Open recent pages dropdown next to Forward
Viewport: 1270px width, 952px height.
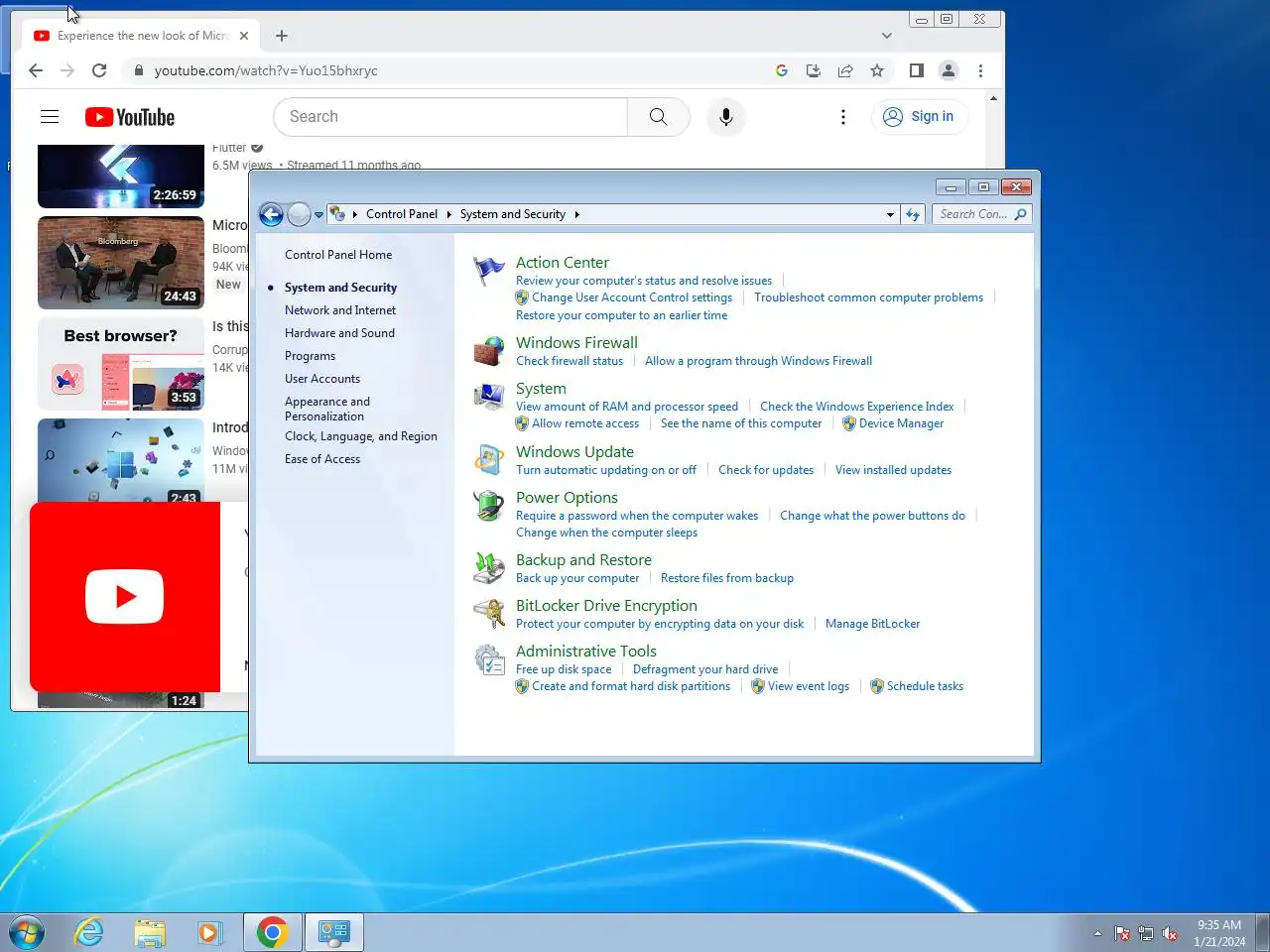(x=318, y=214)
